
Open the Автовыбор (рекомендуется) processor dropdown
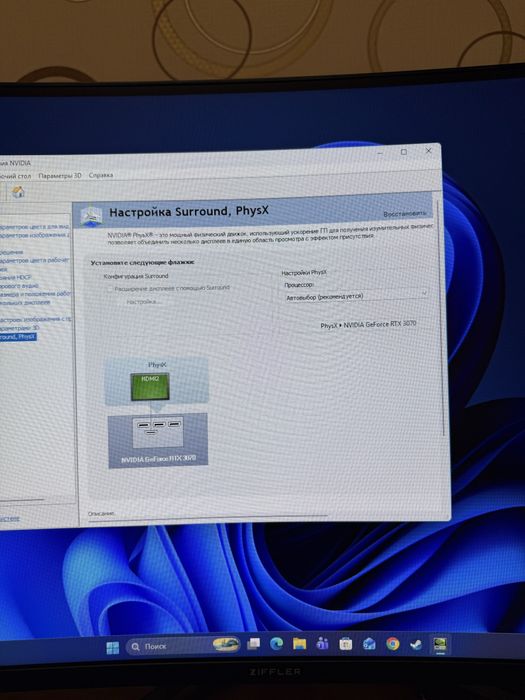[356, 296]
